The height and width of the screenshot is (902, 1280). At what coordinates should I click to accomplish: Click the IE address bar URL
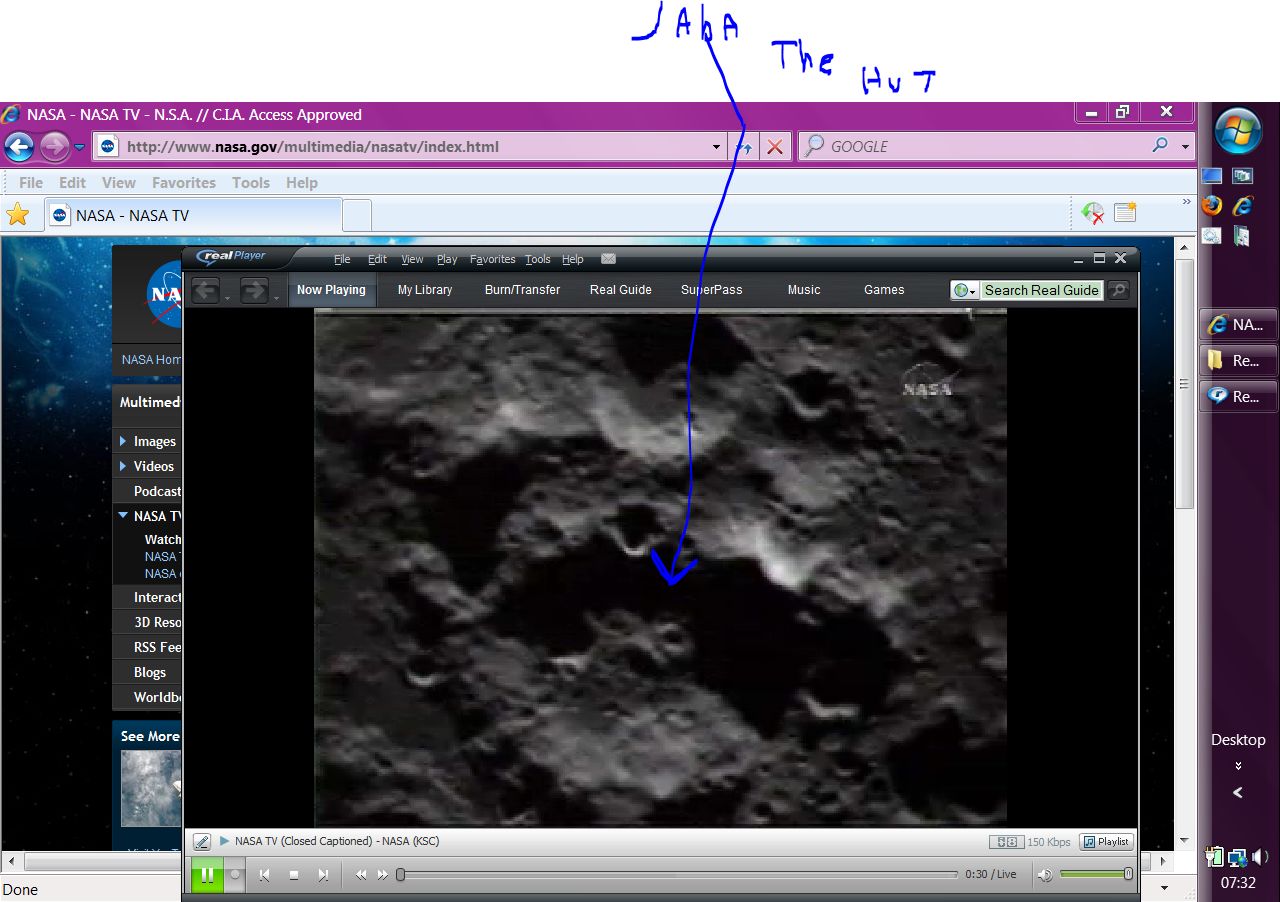pos(312,147)
